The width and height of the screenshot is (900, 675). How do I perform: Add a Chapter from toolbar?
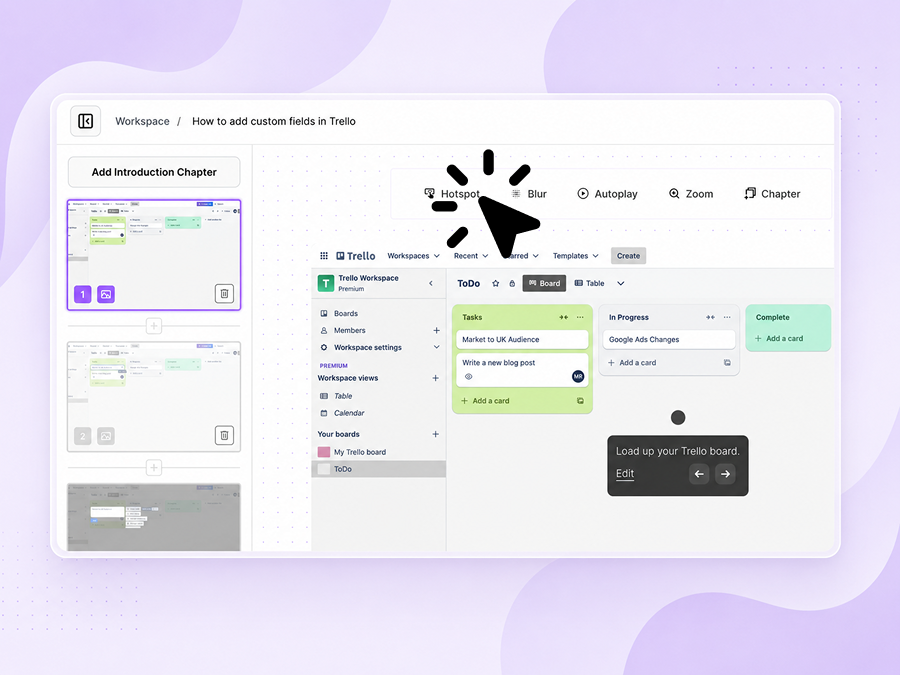772,194
